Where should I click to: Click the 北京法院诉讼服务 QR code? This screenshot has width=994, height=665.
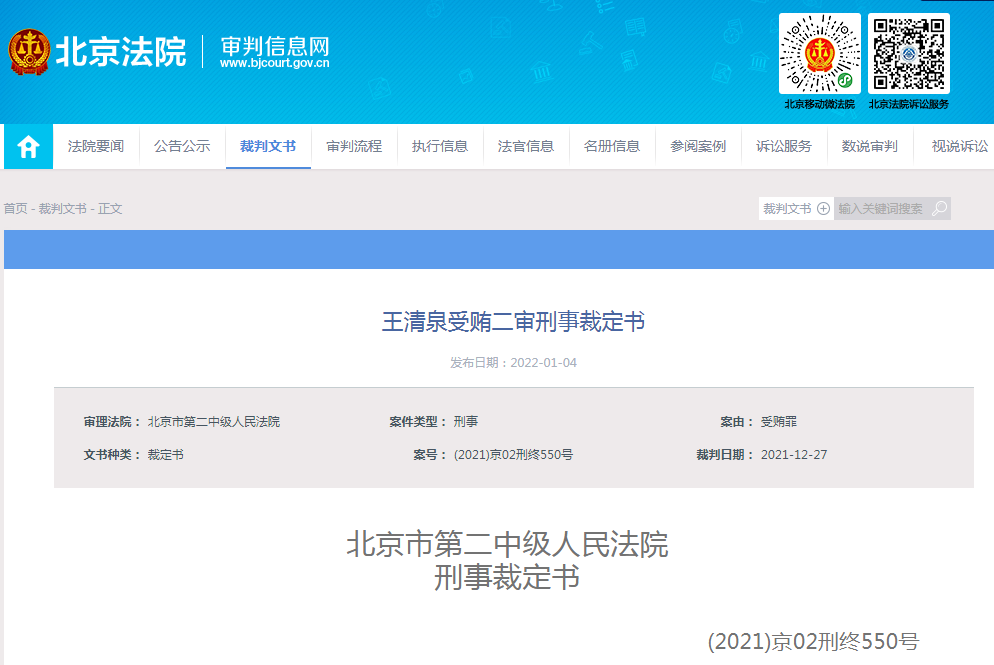click(908, 53)
